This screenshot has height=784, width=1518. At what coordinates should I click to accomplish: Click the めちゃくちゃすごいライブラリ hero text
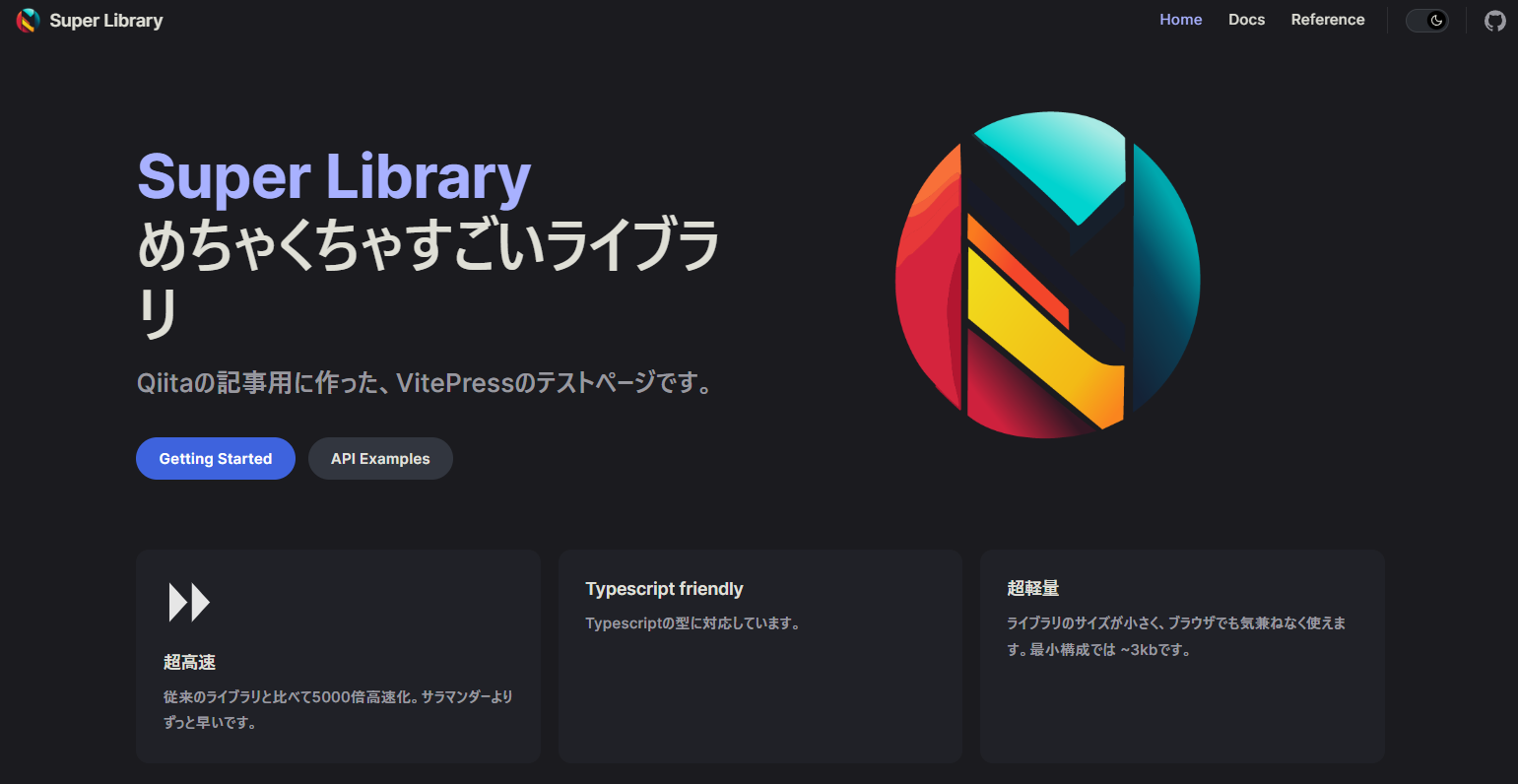429,279
